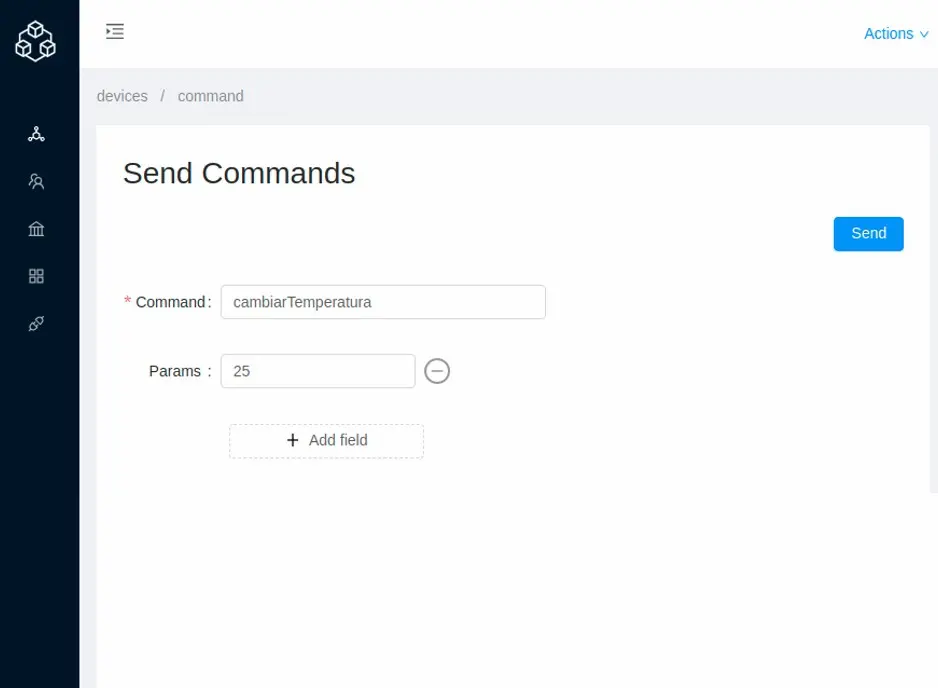Click the chevron arrow next to Actions
938x688 pixels.
pos(924,35)
